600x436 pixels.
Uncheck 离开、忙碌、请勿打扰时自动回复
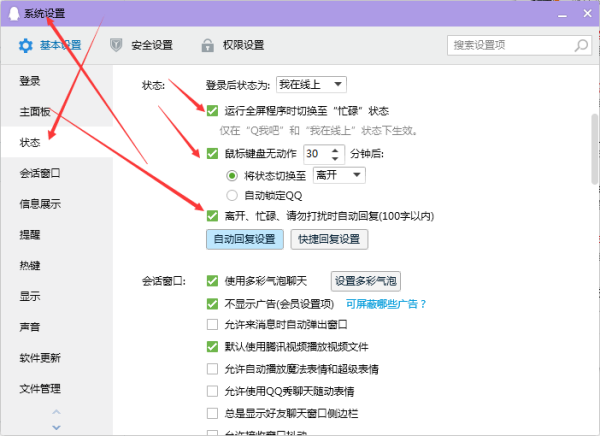pos(212,216)
